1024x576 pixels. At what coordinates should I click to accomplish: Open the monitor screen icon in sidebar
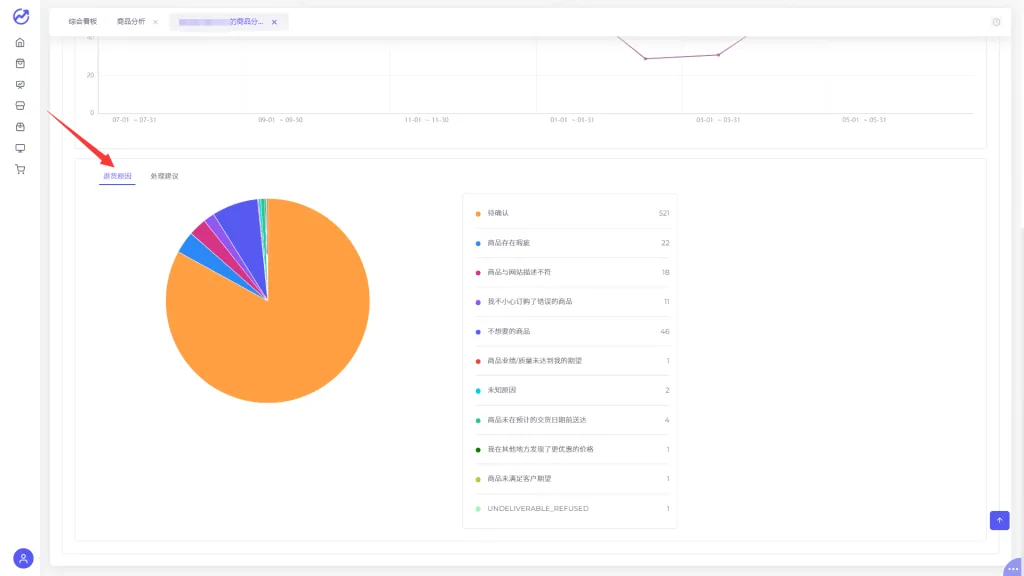(20, 148)
